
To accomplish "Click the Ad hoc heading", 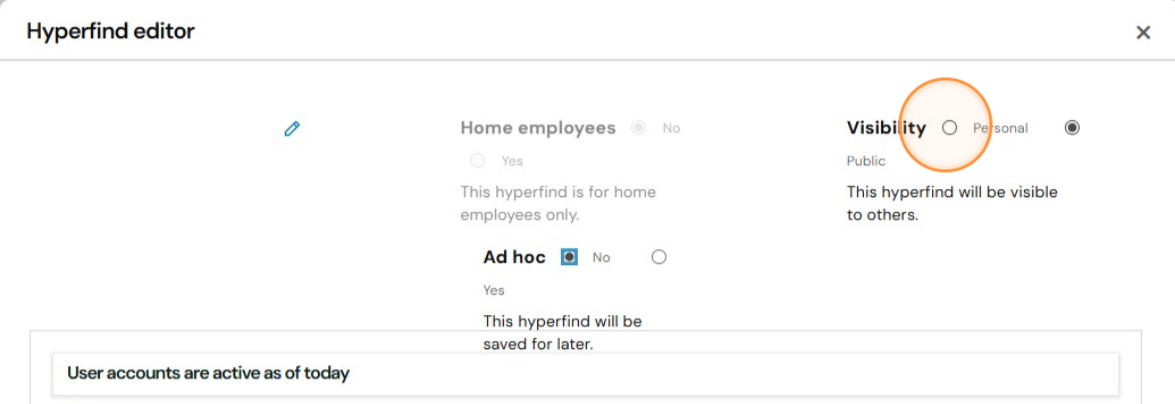I will pyautogui.click(x=514, y=257).
